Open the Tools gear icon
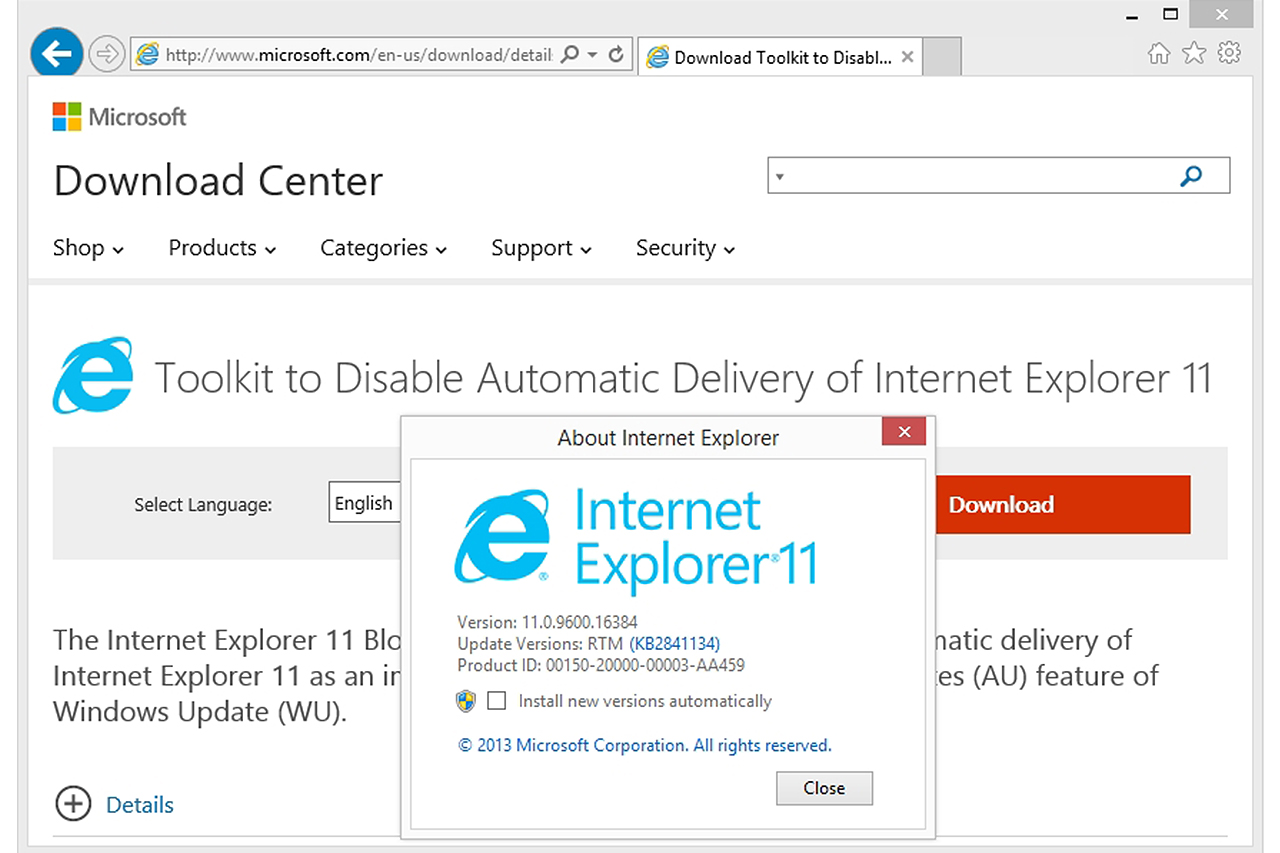This screenshot has height=853, width=1280. click(1229, 54)
